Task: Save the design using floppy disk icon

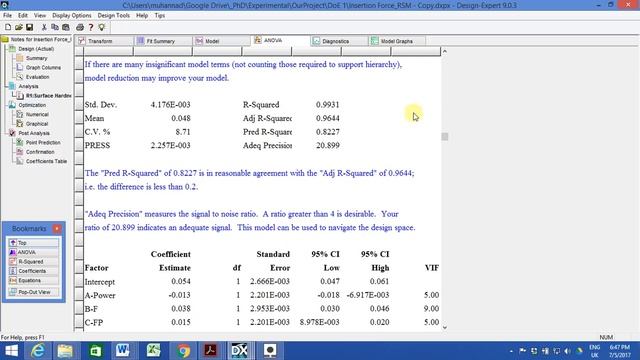Action: pos(29,27)
